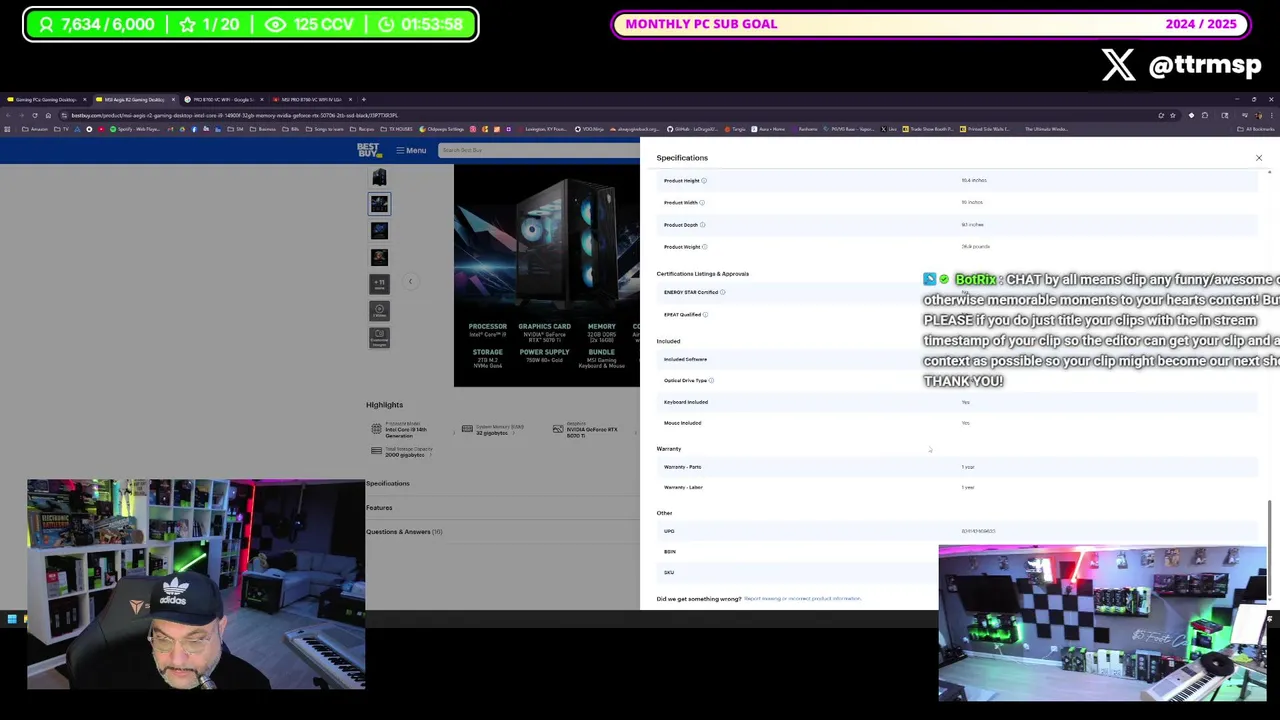This screenshot has width=1280, height=720.
Task: Open the Amazon bookmarks folder
Action: (36, 129)
